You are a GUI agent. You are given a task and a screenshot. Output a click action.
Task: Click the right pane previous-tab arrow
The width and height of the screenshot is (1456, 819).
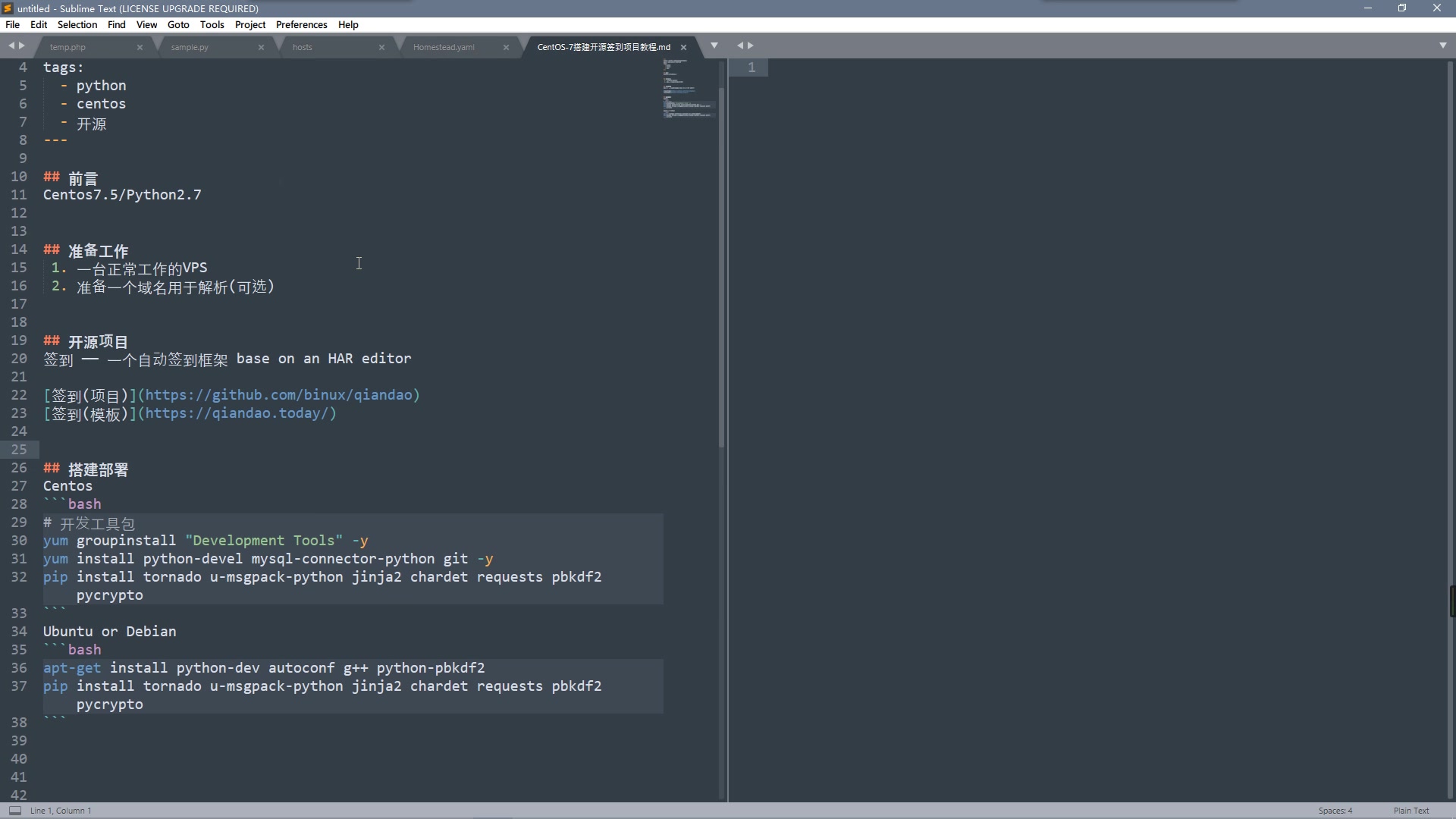[740, 45]
